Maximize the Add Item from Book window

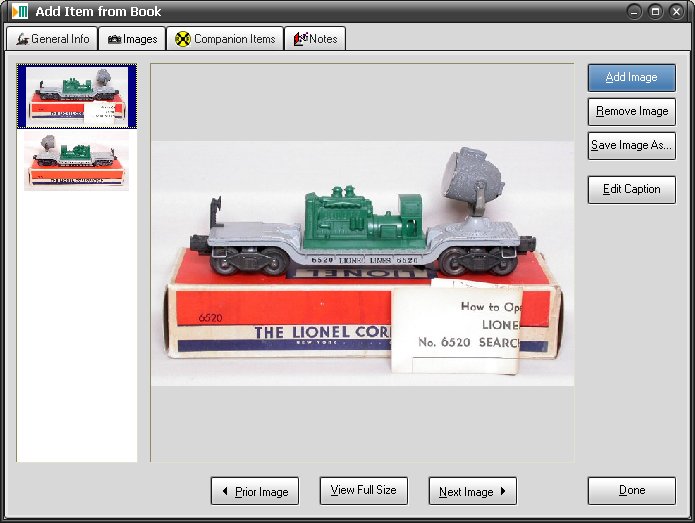pyautogui.click(x=655, y=12)
